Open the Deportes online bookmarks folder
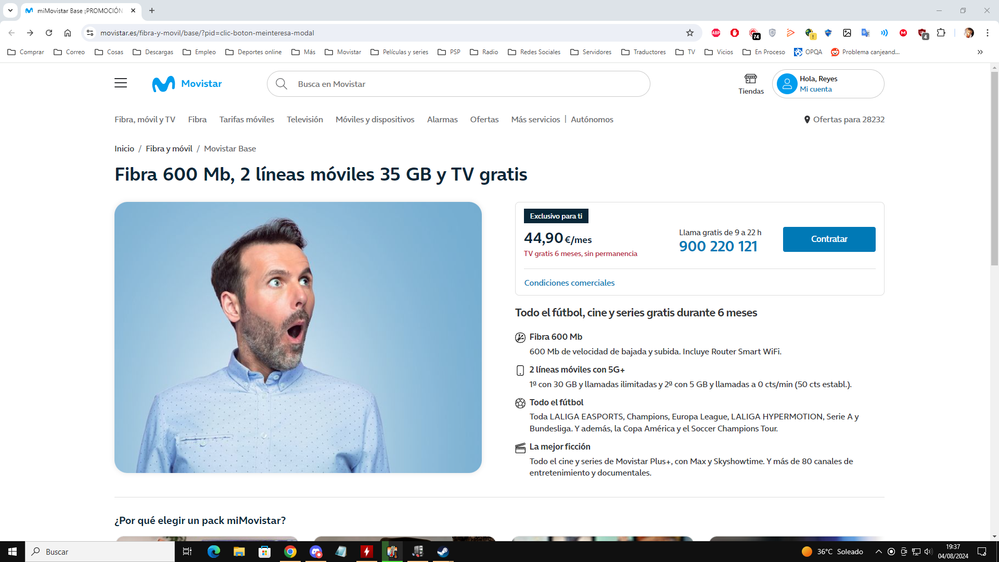The height and width of the screenshot is (562, 999). [x=253, y=52]
